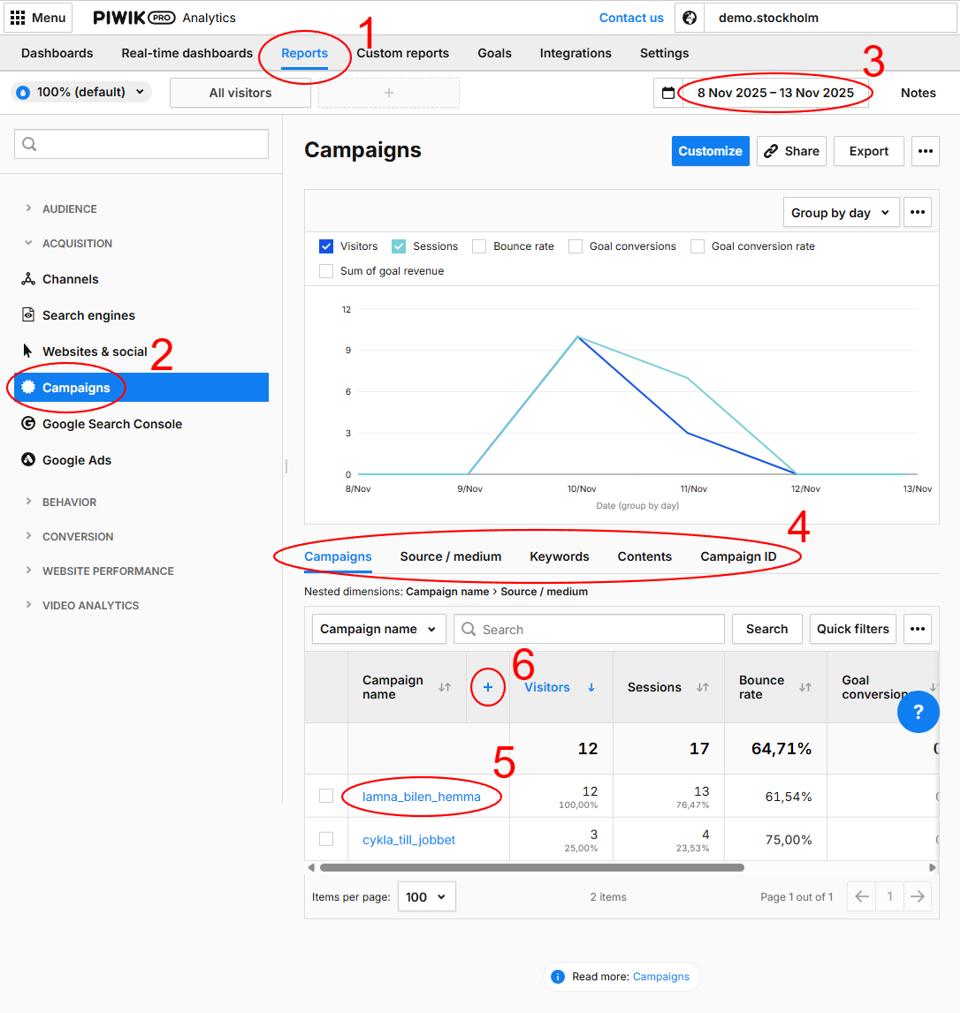This screenshot has height=1013, width=960.
Task: Open three-dot menu beside Group by day
Action: point(917,212)
